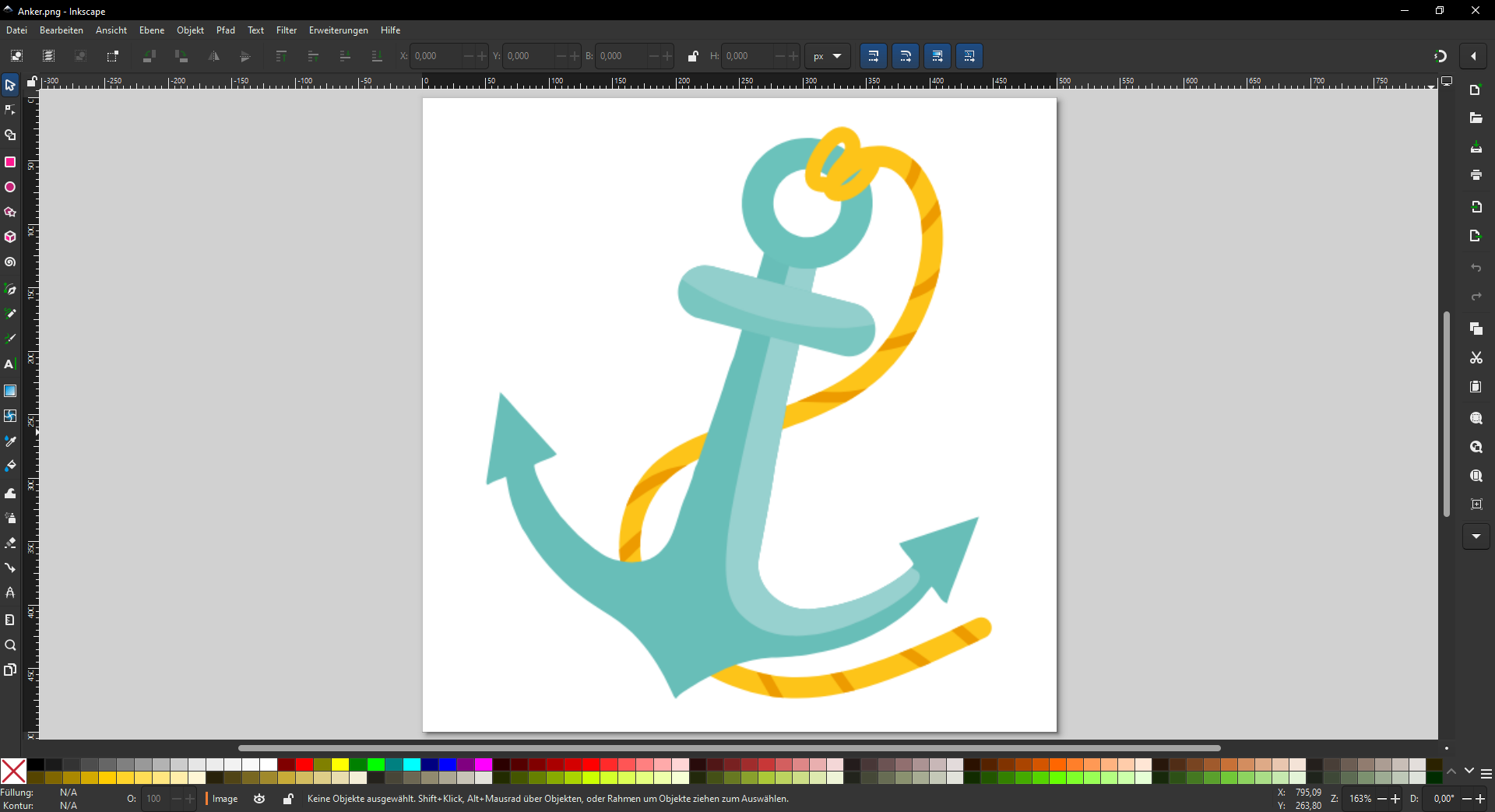Click the no-color X swatch
1495x812 pixels.
click(x=13, y=771)
